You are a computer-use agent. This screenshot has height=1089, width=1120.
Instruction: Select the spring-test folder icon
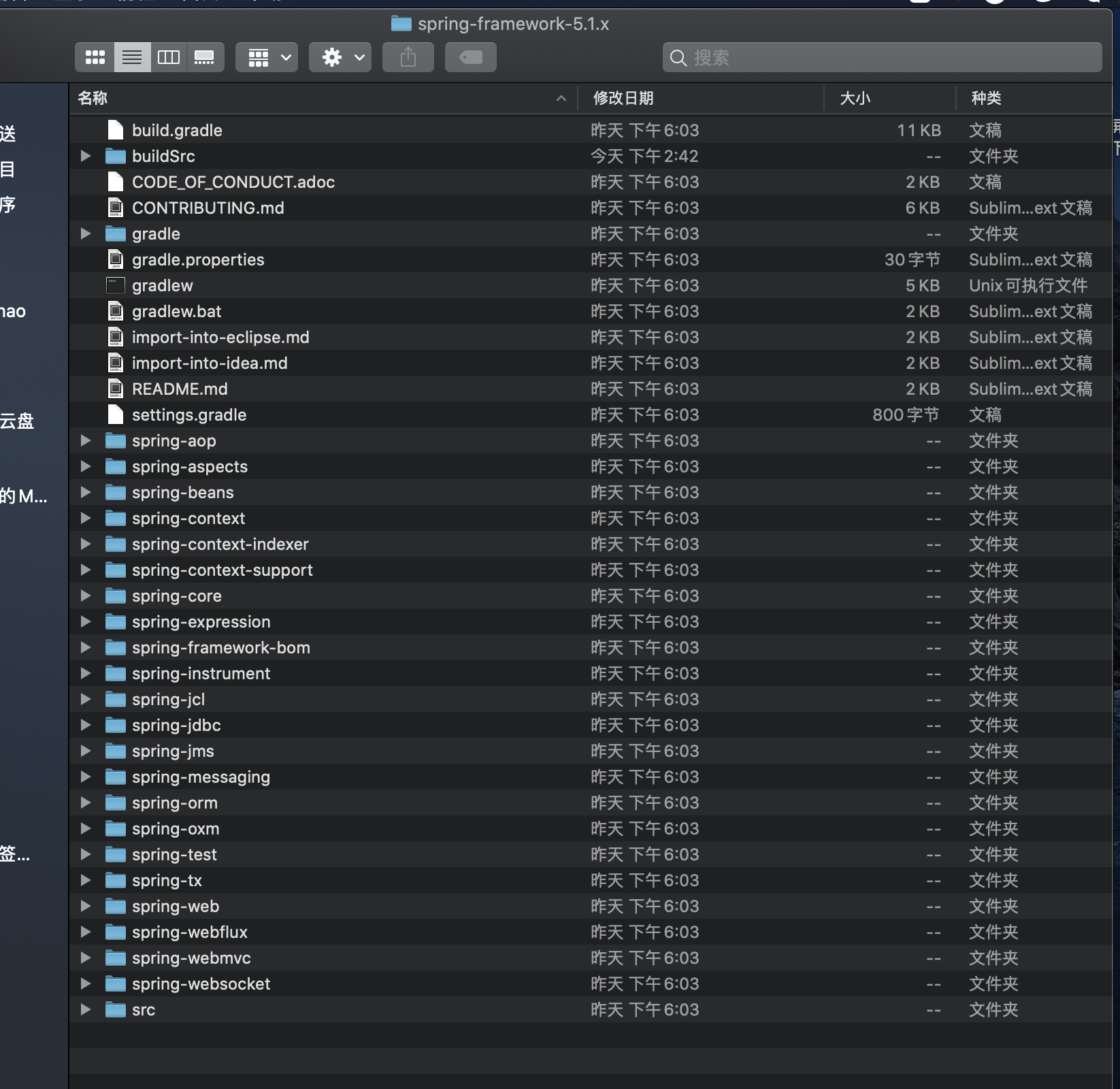[116, 854]
